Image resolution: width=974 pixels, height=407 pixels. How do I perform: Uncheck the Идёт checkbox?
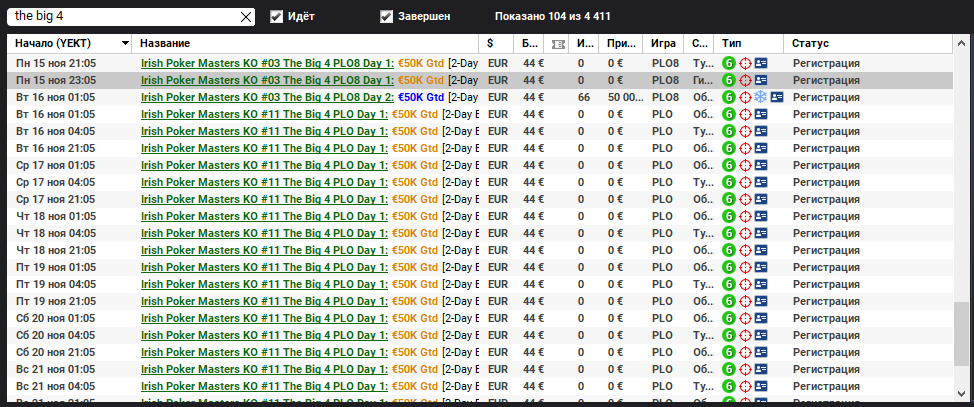[276, 17]
